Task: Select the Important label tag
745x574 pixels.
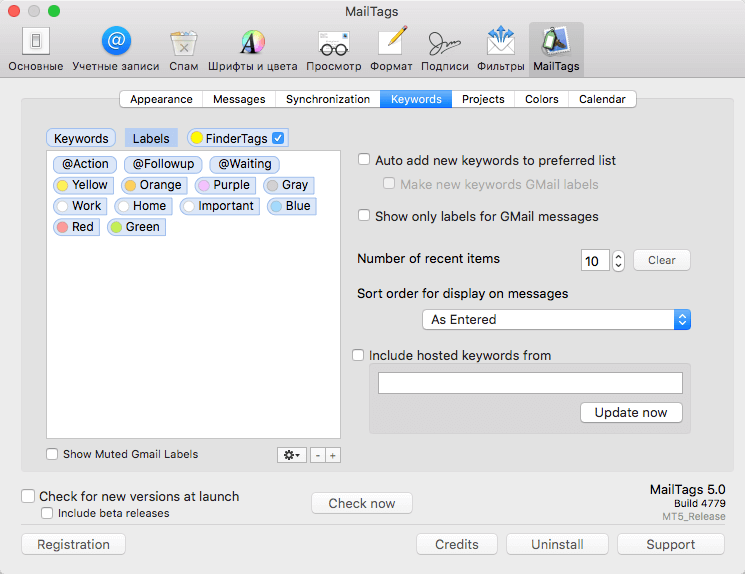Action: click(x=220, y=206)
